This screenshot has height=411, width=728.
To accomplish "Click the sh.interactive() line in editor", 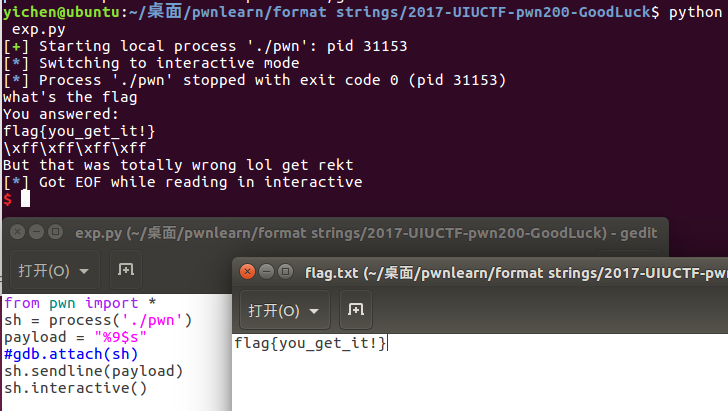I will pyautogui.click(x=75, y=388).
